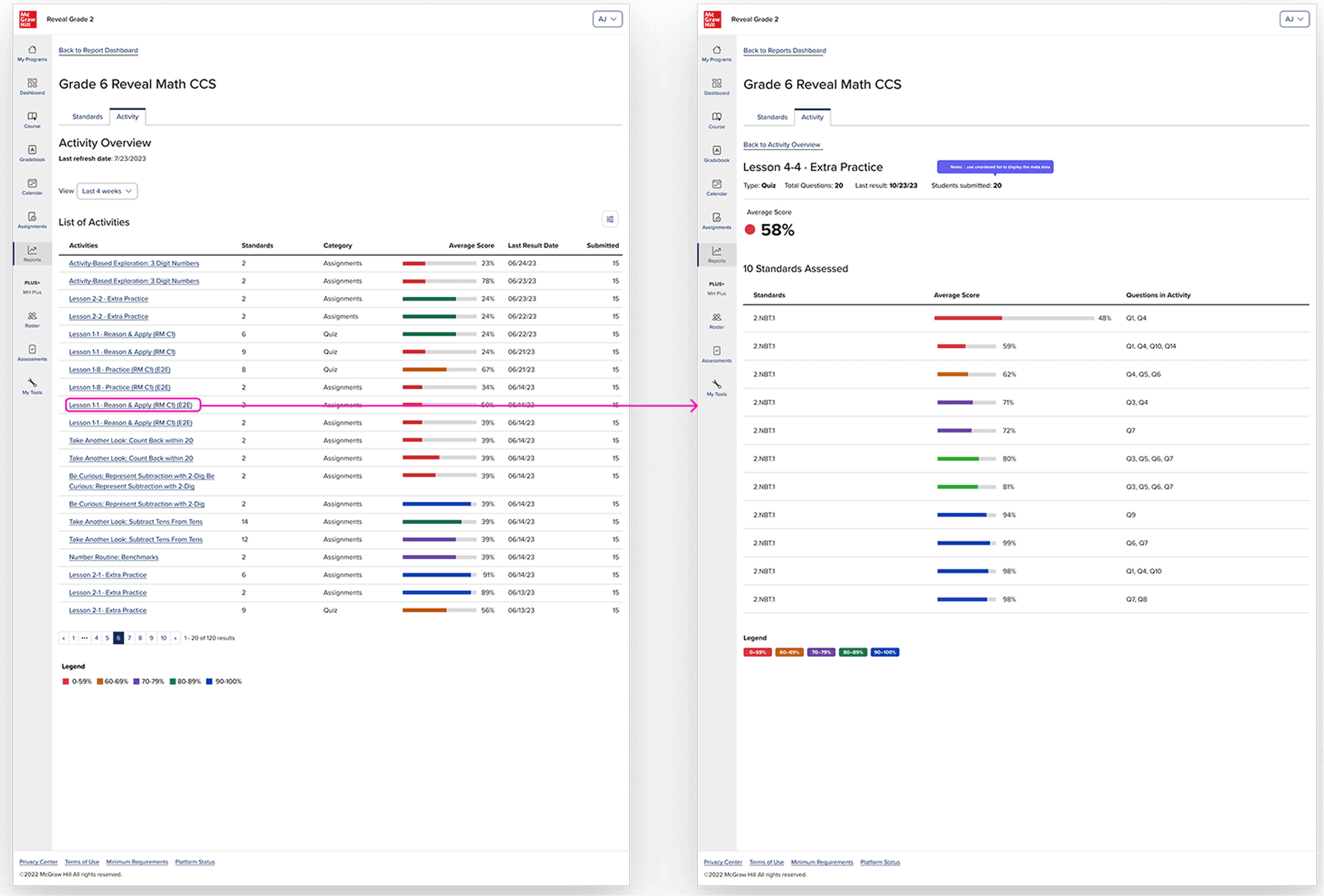This screenshot has width=1324, height=896.
Task: Click the 90-100% blue legend badge in right panel
Action: coord(885,652)
